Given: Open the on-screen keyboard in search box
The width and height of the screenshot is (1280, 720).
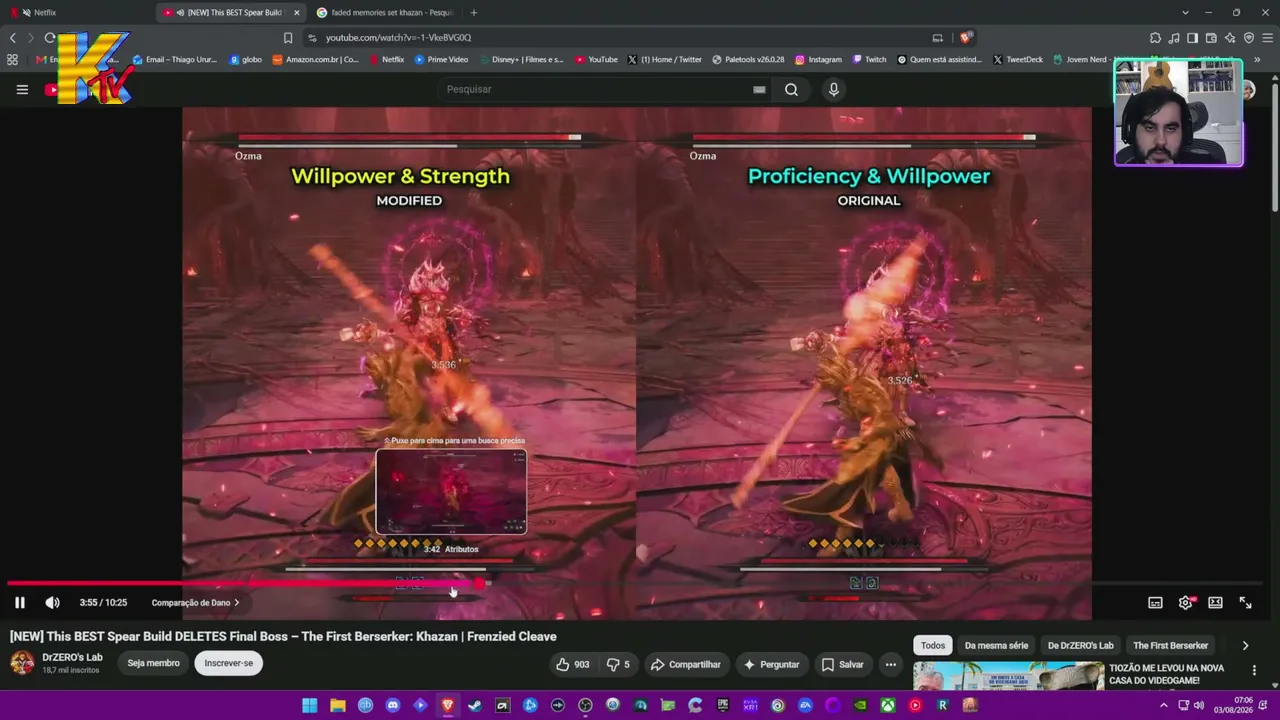Looking at the screenshot, I should (759, 89).
